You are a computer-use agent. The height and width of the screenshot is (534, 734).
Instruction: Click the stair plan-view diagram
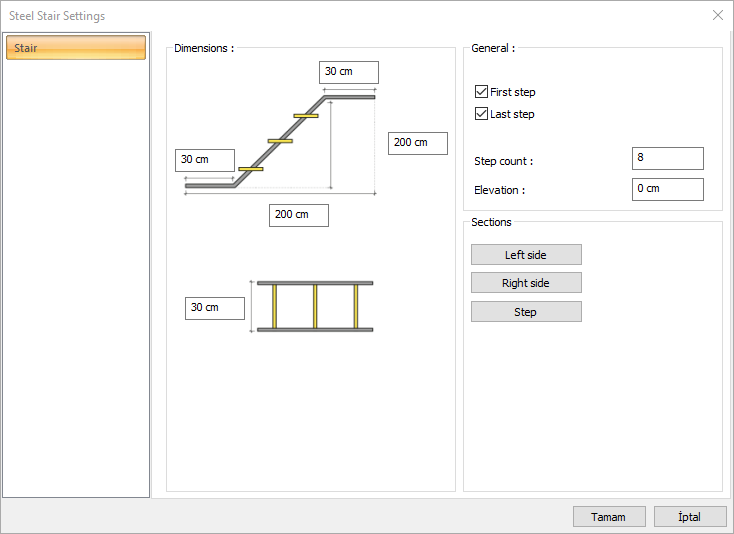pyautogui.click(x=315, y=306)
